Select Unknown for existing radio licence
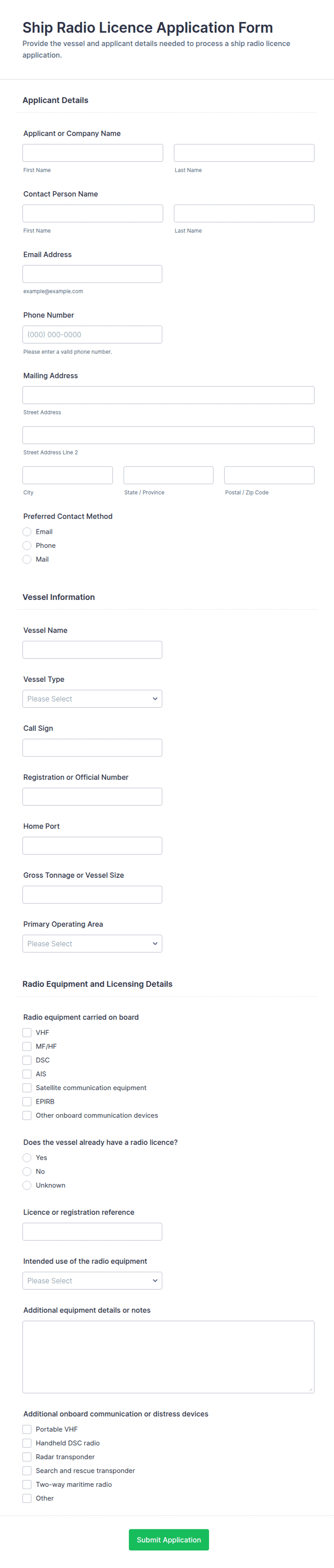The height and width of the screenshot is (1568, 334). click(27, 1185)
